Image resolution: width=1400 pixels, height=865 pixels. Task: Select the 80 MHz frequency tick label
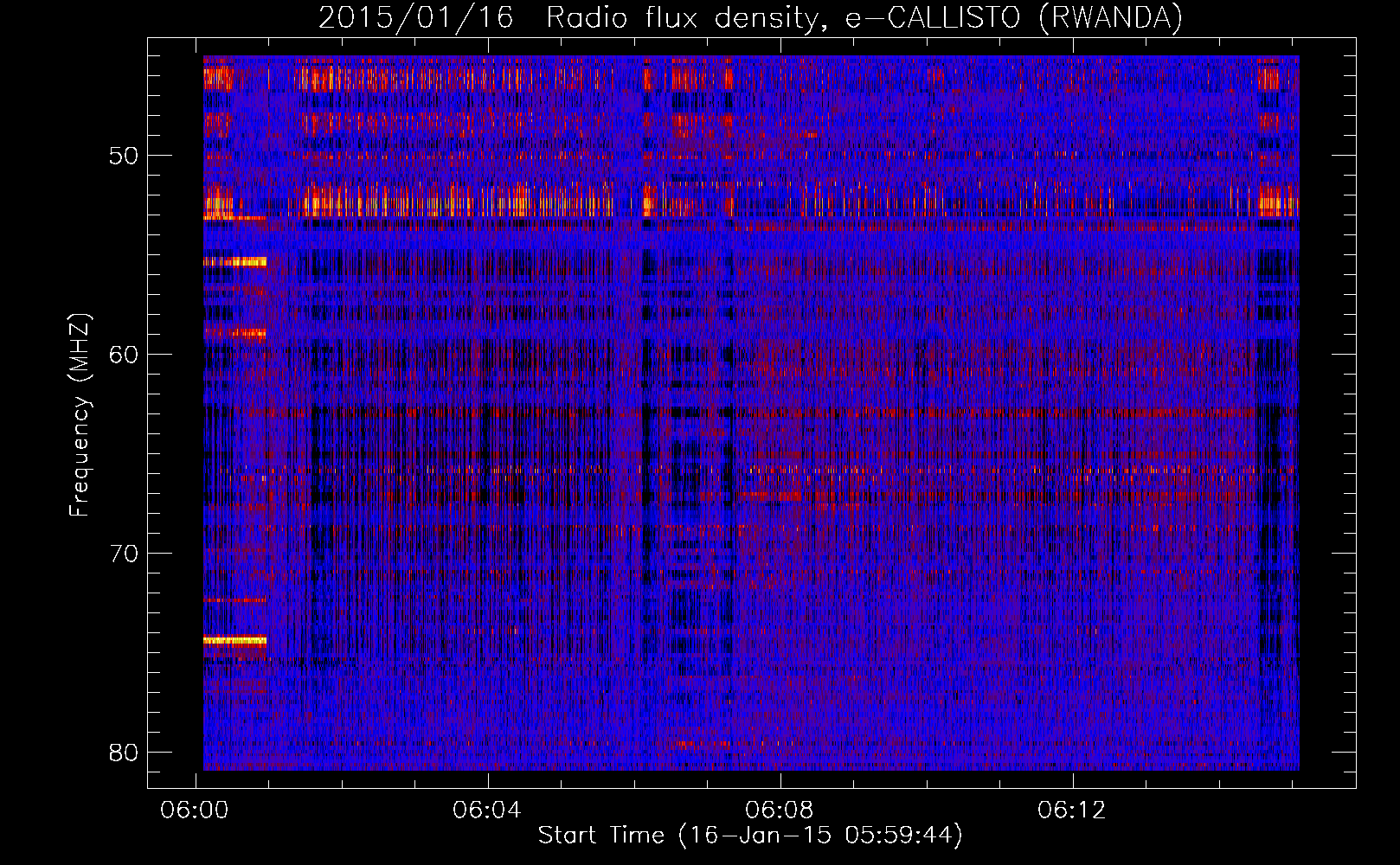tap(124, 753)
